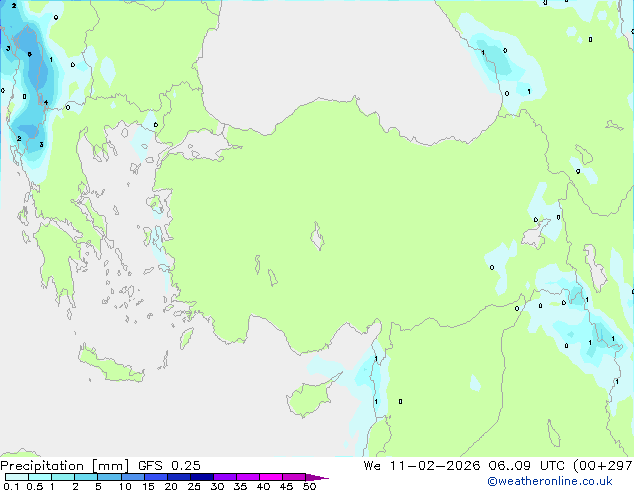634x490 pixels.
Task: Click the 0.5–1 mm legend color box
Action: pyautogui.click(x=40, y=477)
